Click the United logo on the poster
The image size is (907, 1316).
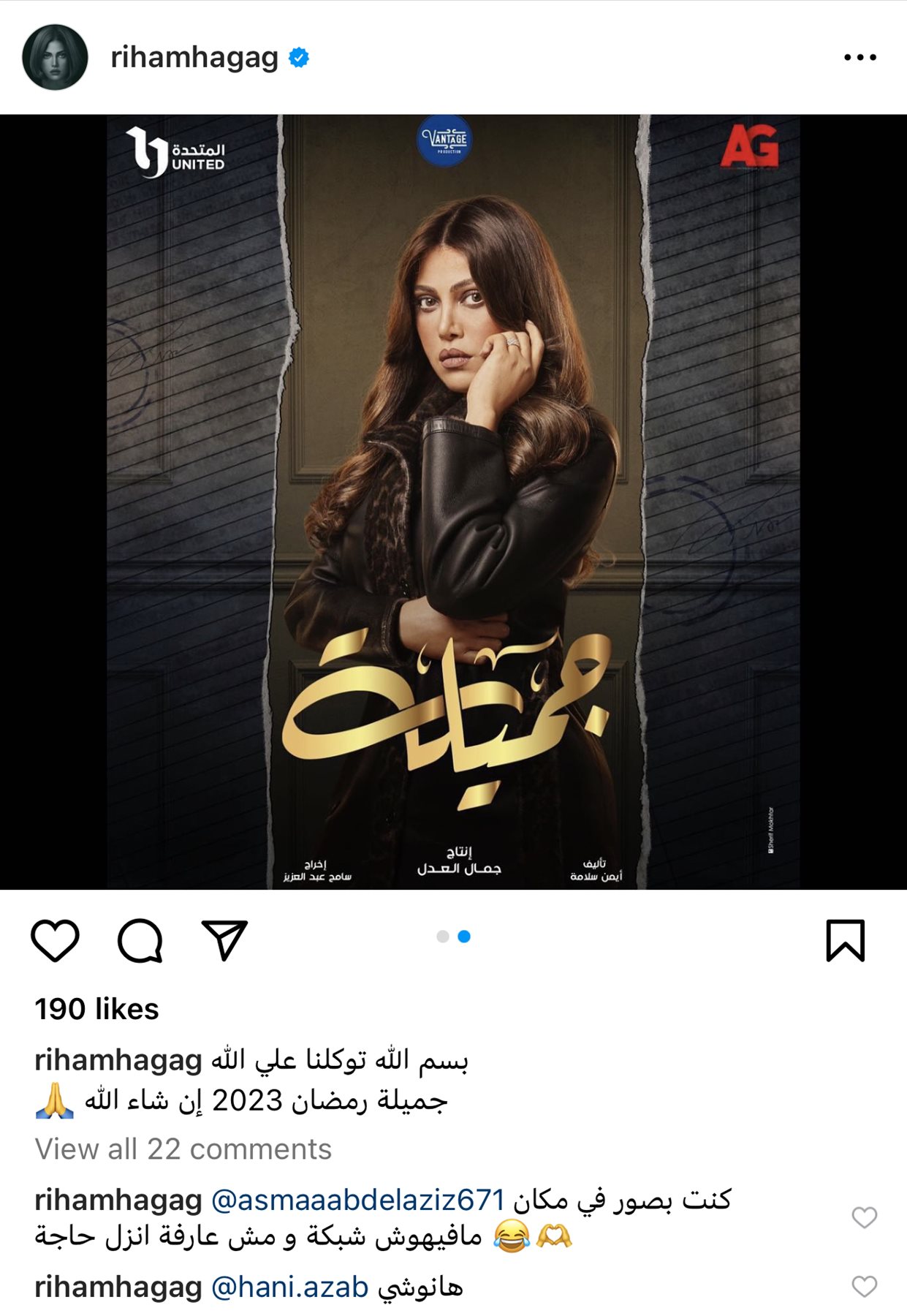[x=175, y=152]
